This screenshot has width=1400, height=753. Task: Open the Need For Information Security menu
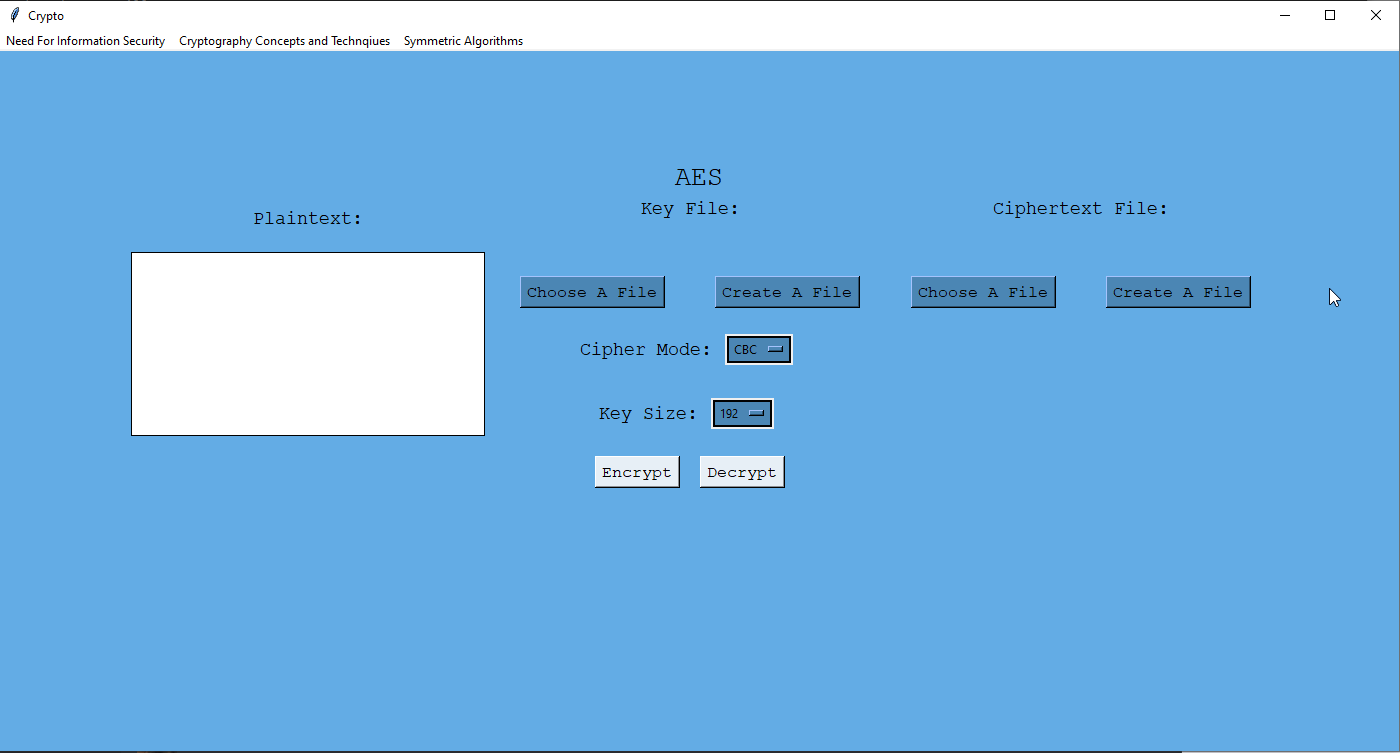click(86, 41)
